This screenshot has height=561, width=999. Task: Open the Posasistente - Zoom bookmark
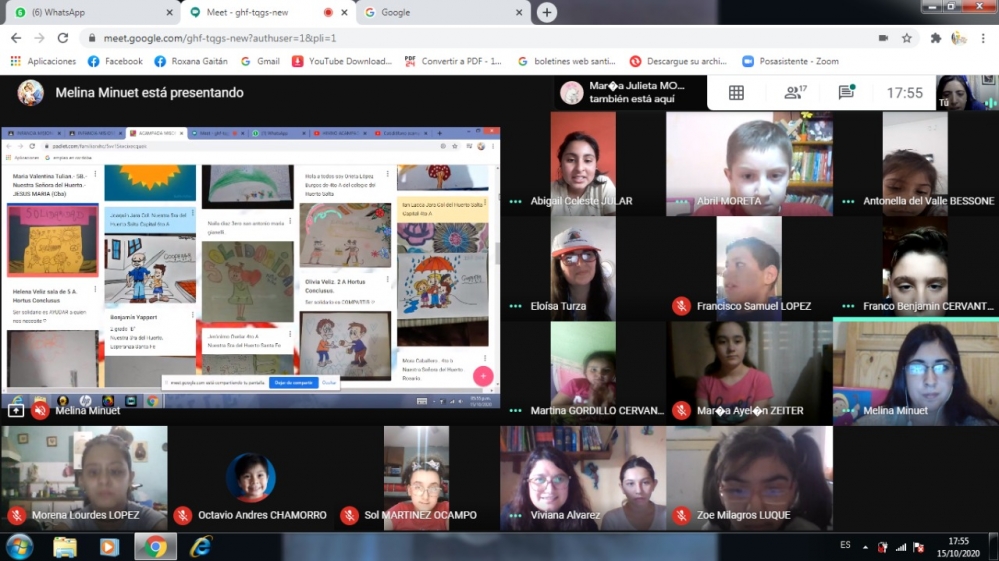791,61
